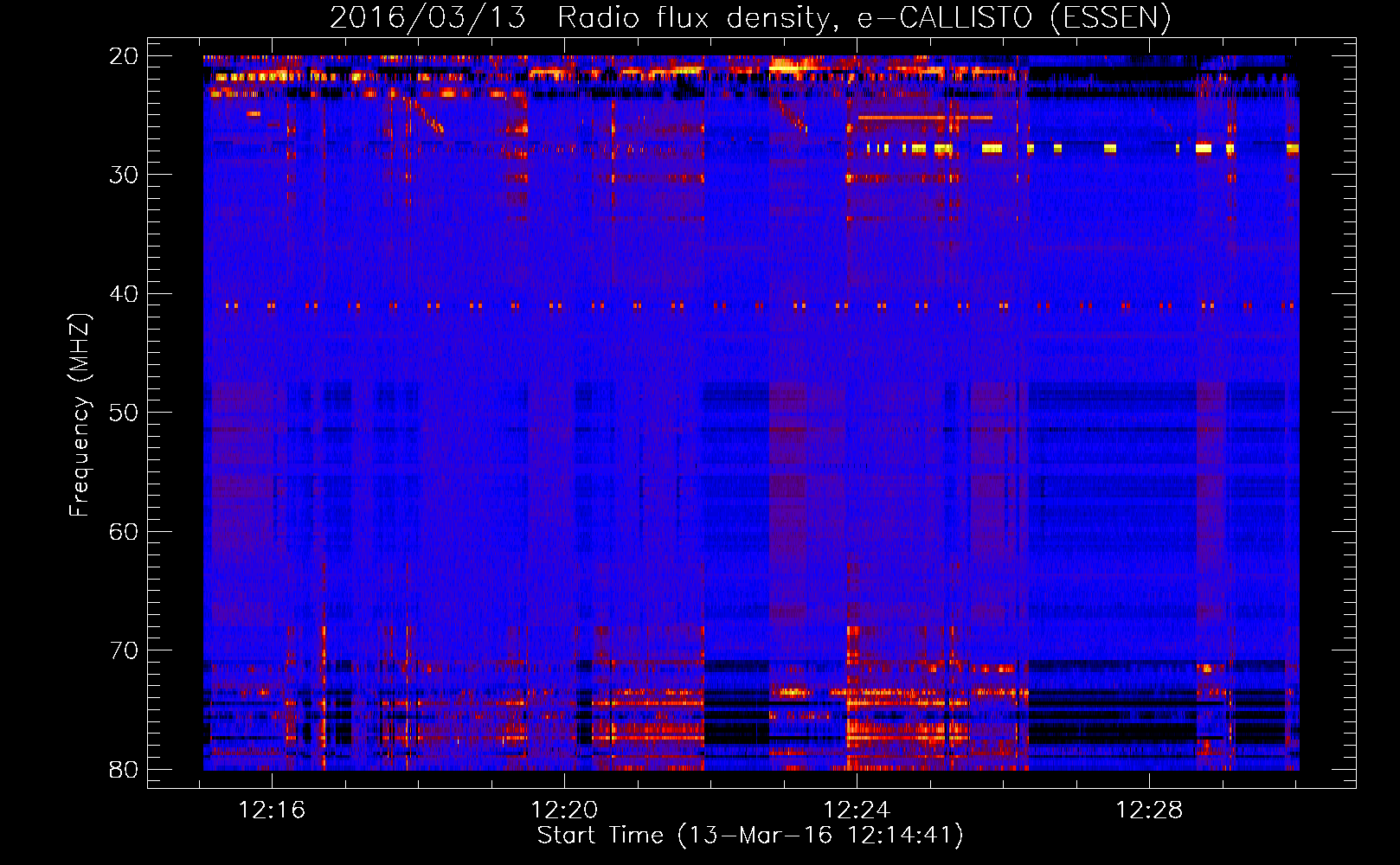Click the 12:28 time tick label

tap(1149, 811)
